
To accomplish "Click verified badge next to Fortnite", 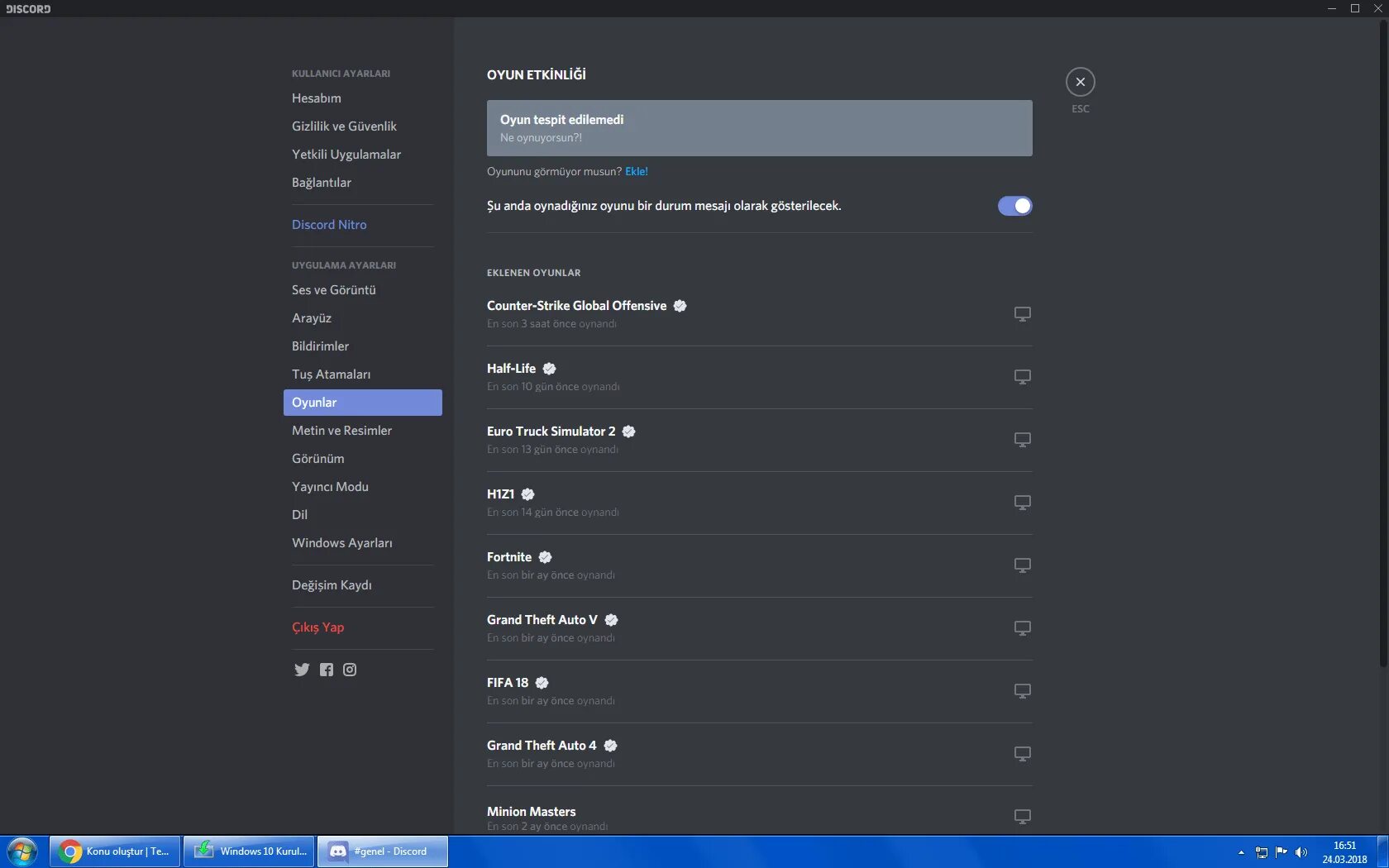I will pos(545,557).
